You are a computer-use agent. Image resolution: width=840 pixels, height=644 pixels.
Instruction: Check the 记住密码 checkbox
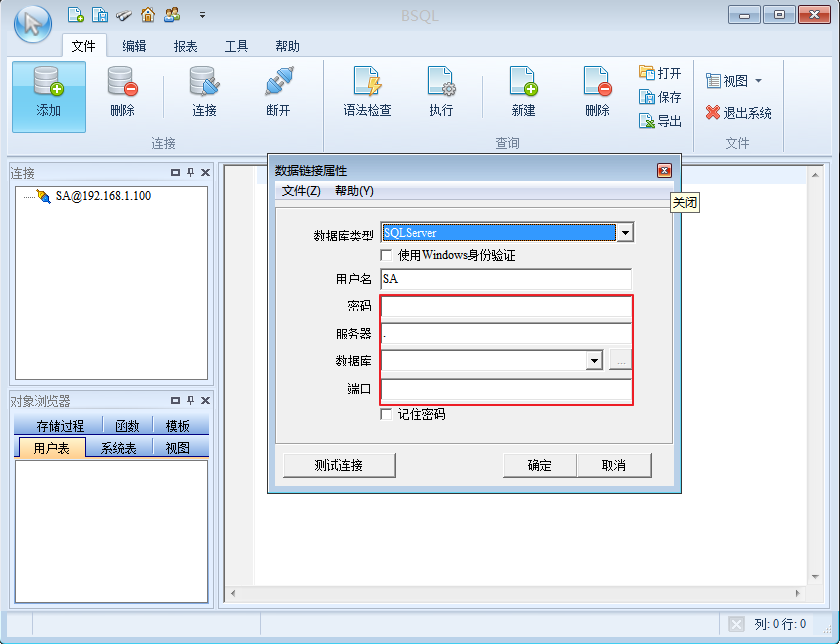[386, 414]
